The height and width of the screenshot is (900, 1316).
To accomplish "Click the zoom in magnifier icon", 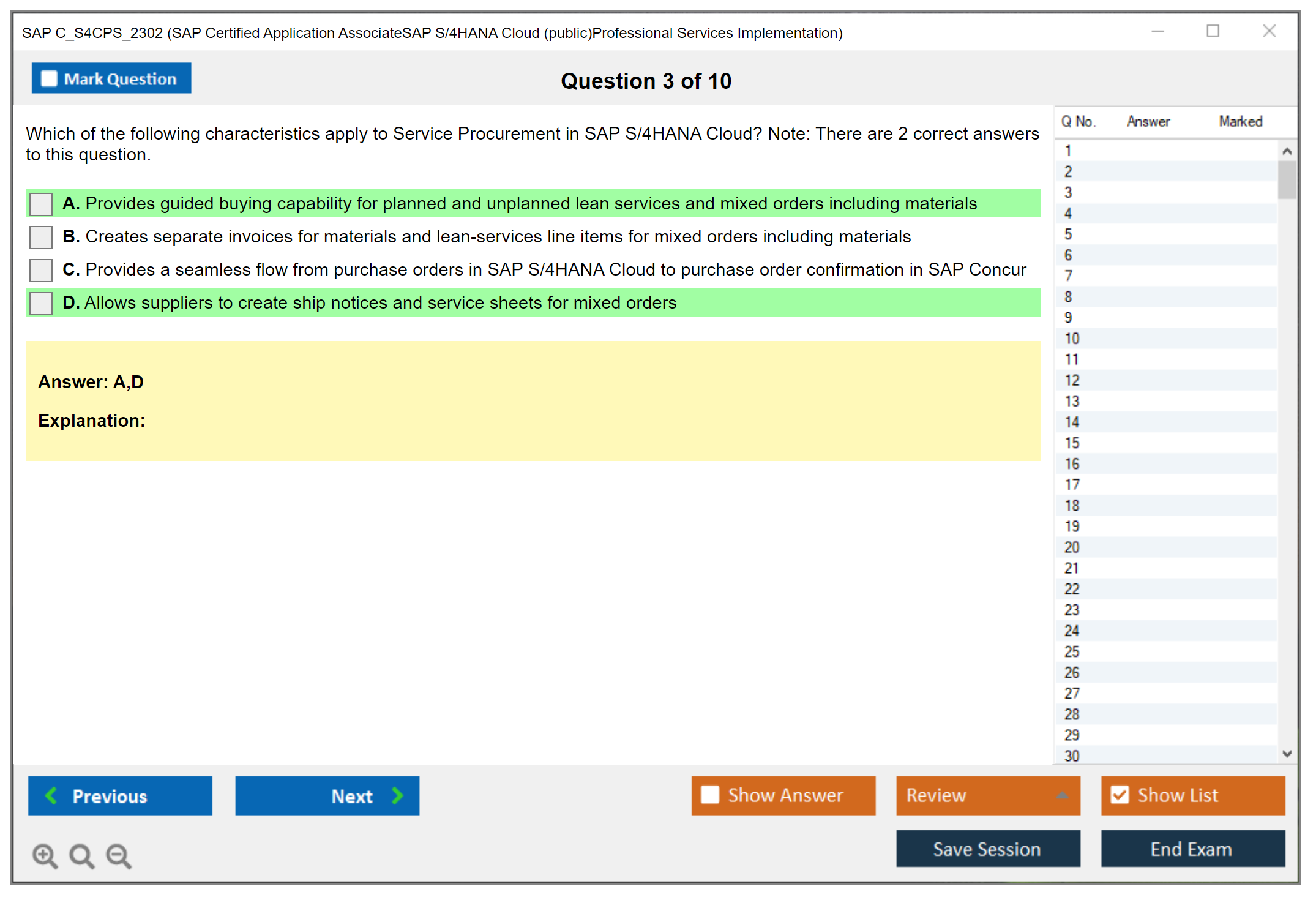I will point(45,855).
